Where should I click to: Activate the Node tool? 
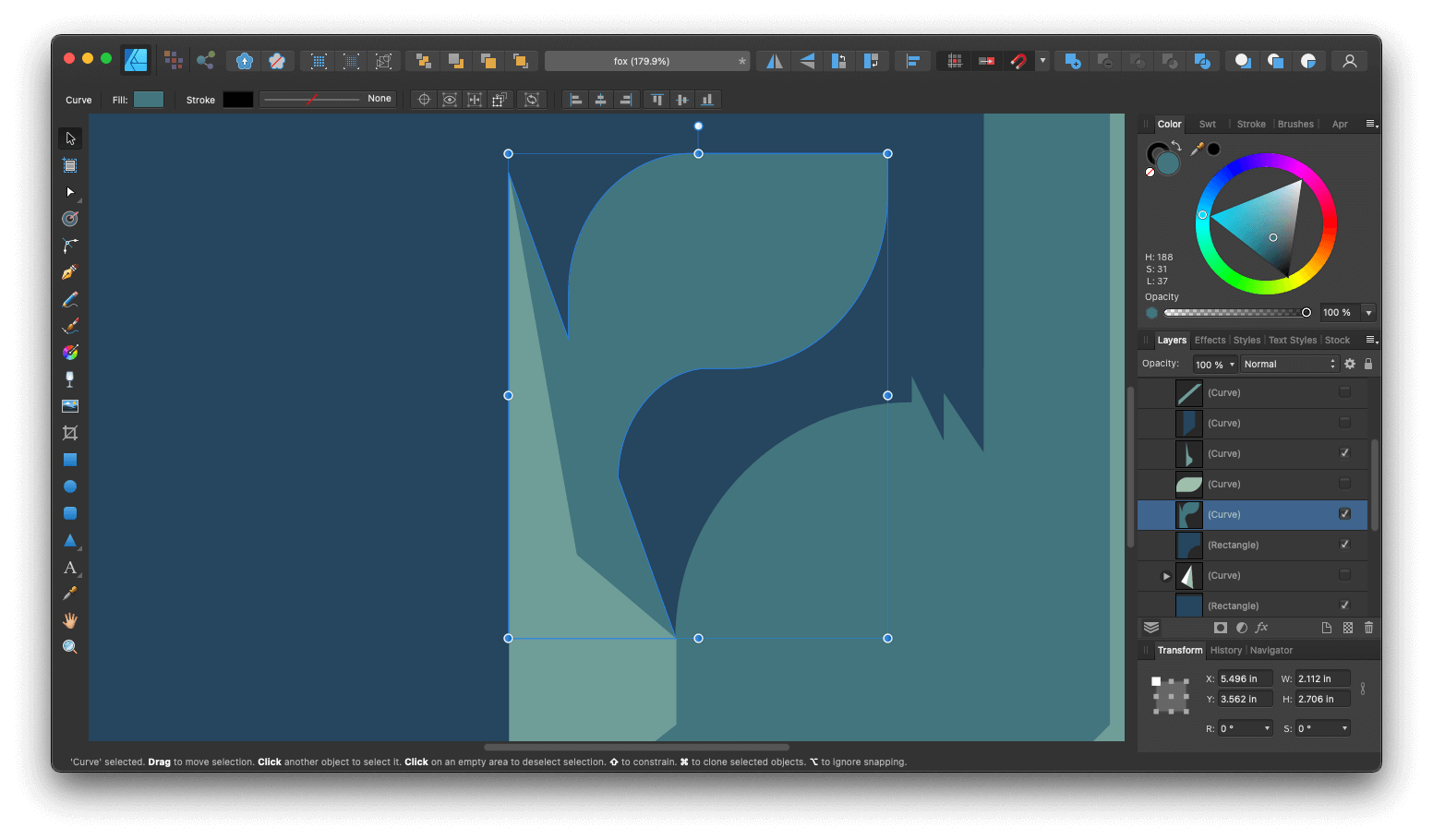tap(69, 192)
